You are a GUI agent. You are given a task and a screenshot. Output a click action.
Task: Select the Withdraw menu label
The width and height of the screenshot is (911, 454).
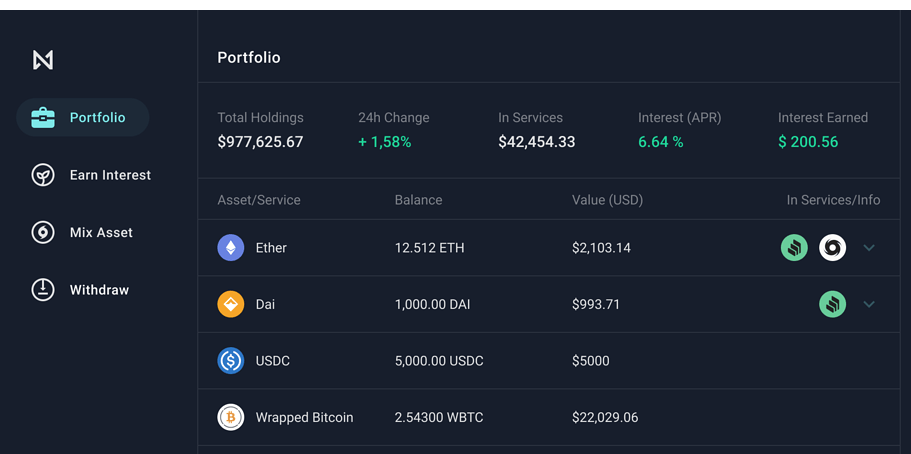99,290
